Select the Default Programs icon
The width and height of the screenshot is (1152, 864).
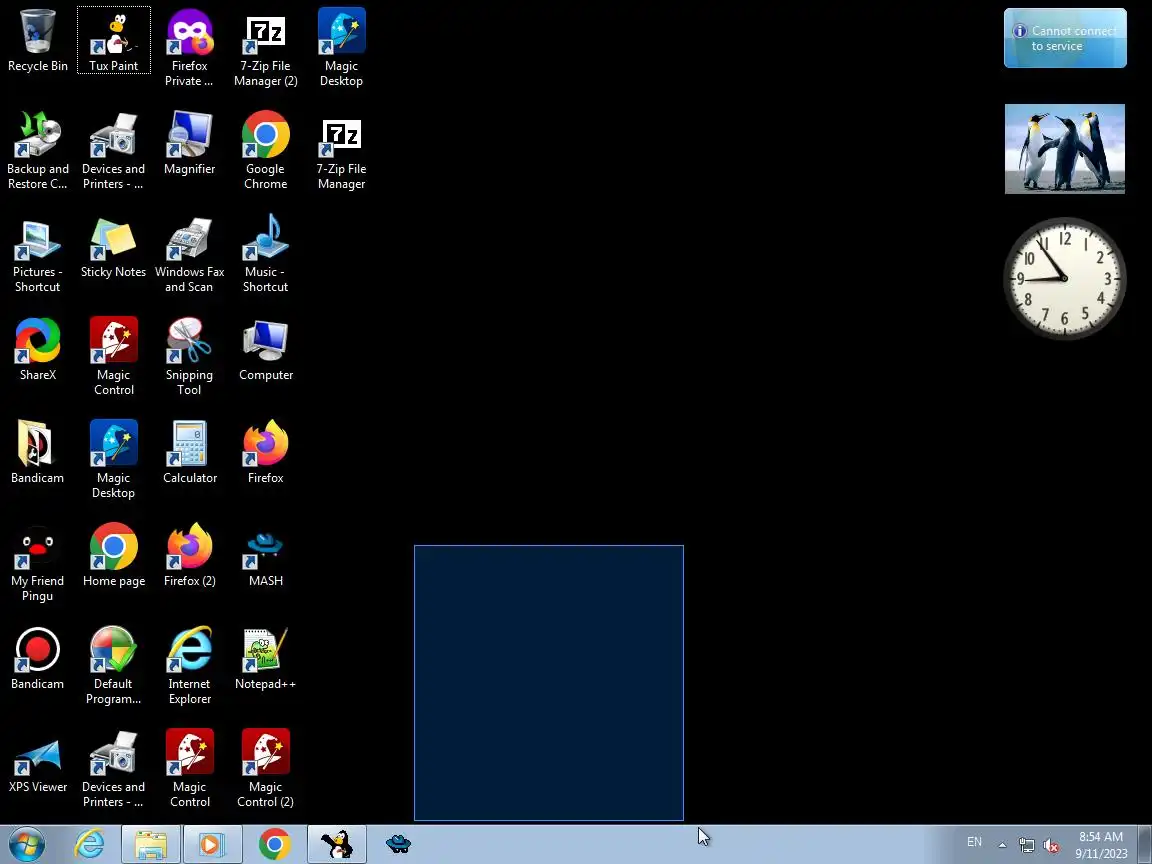113,666
